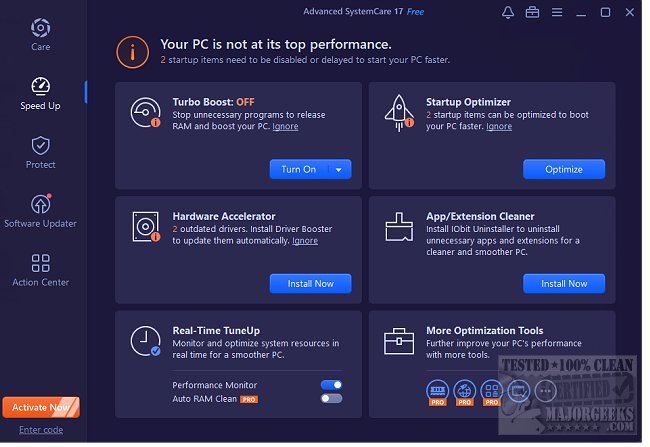The image size is (650, 447).
Task: Open the Internet Booster globe PRO icon
Action: [x=465, y=392]
